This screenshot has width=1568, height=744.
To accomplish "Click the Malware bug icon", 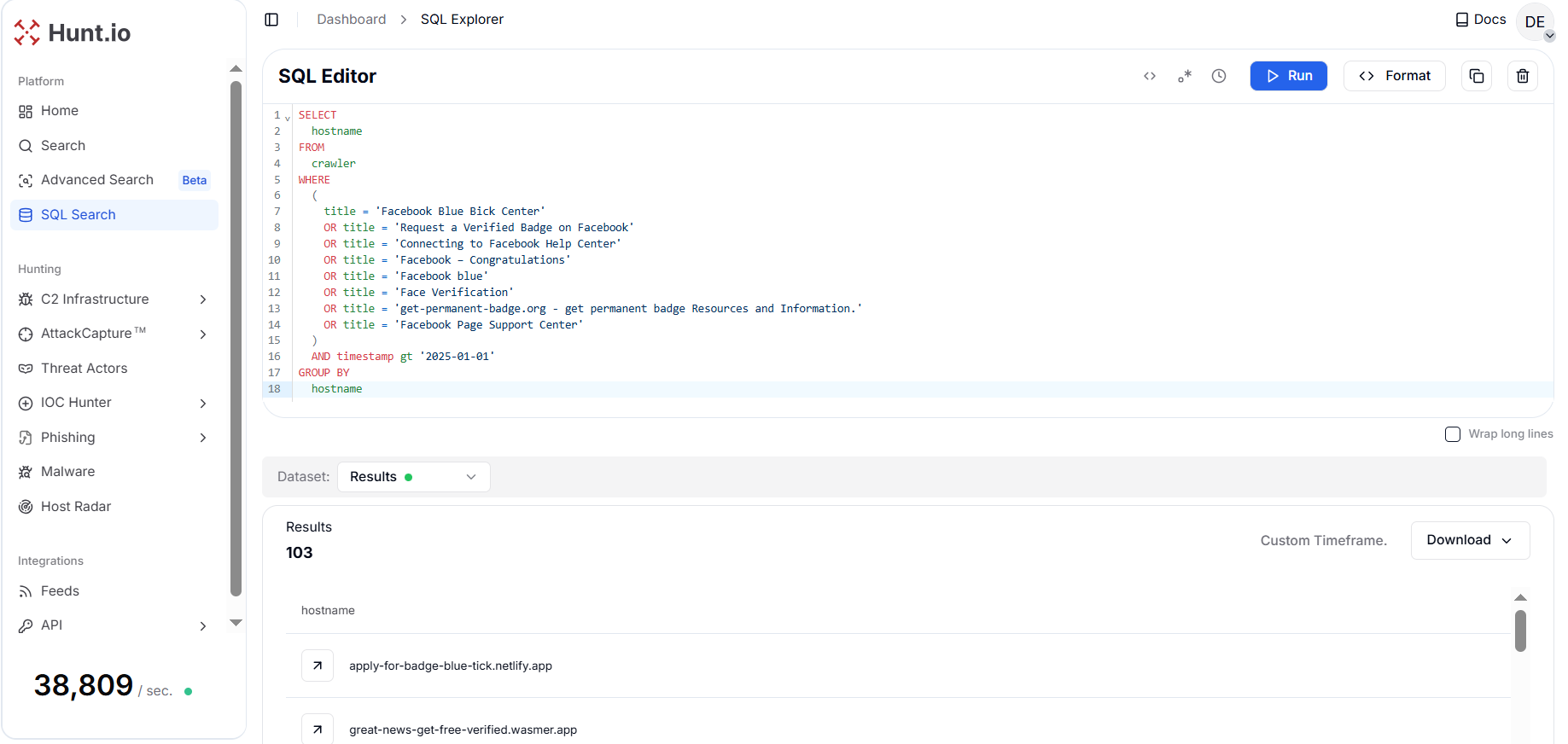I will 26,472.
